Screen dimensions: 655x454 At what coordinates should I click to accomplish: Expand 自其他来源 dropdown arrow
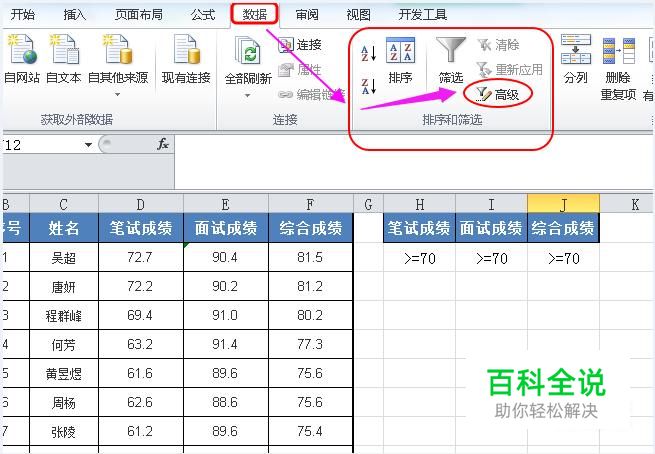(118, 95)
